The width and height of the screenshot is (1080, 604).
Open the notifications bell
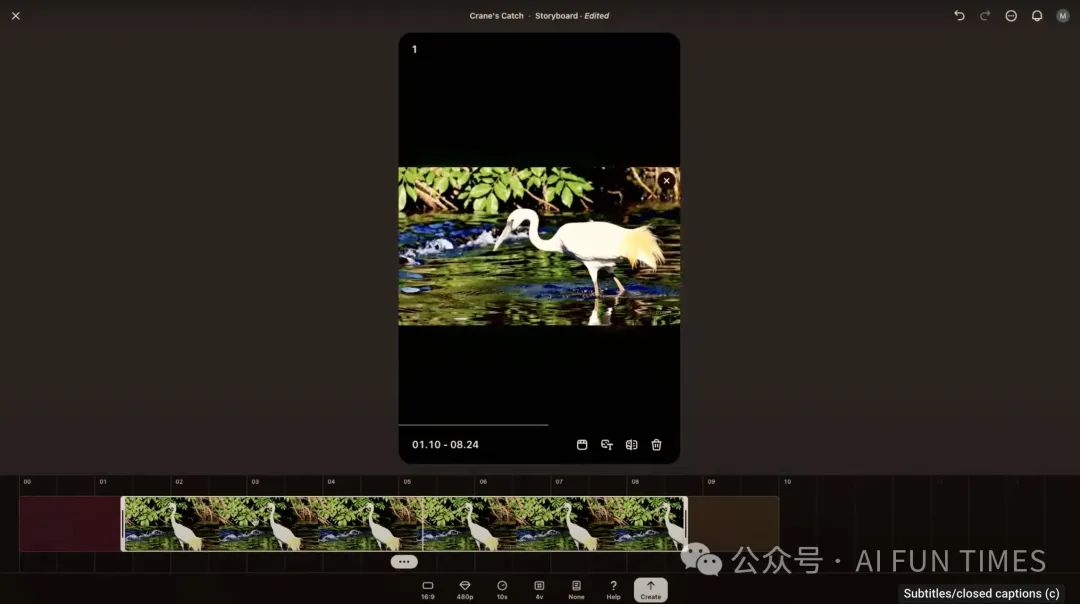[1037, 16]
